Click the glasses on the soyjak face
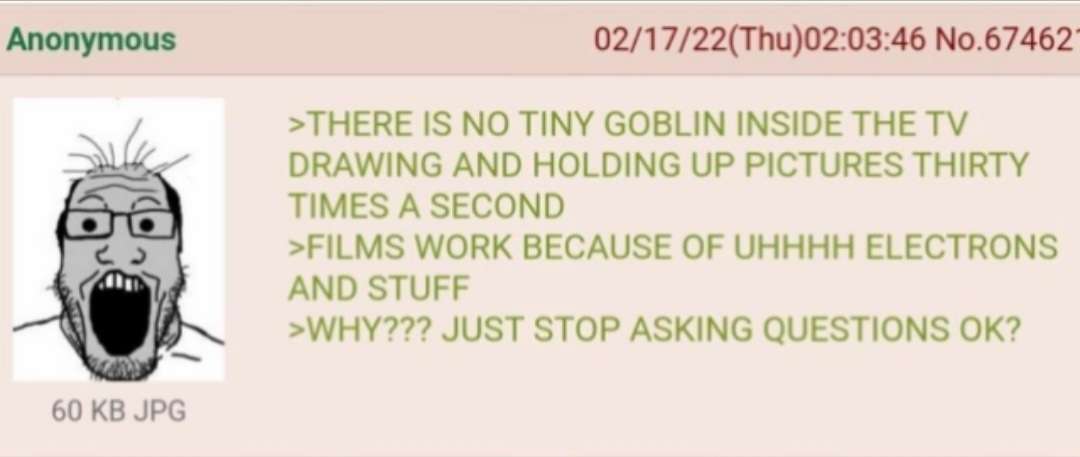1080x457 pixels. (x=119, y=224)
